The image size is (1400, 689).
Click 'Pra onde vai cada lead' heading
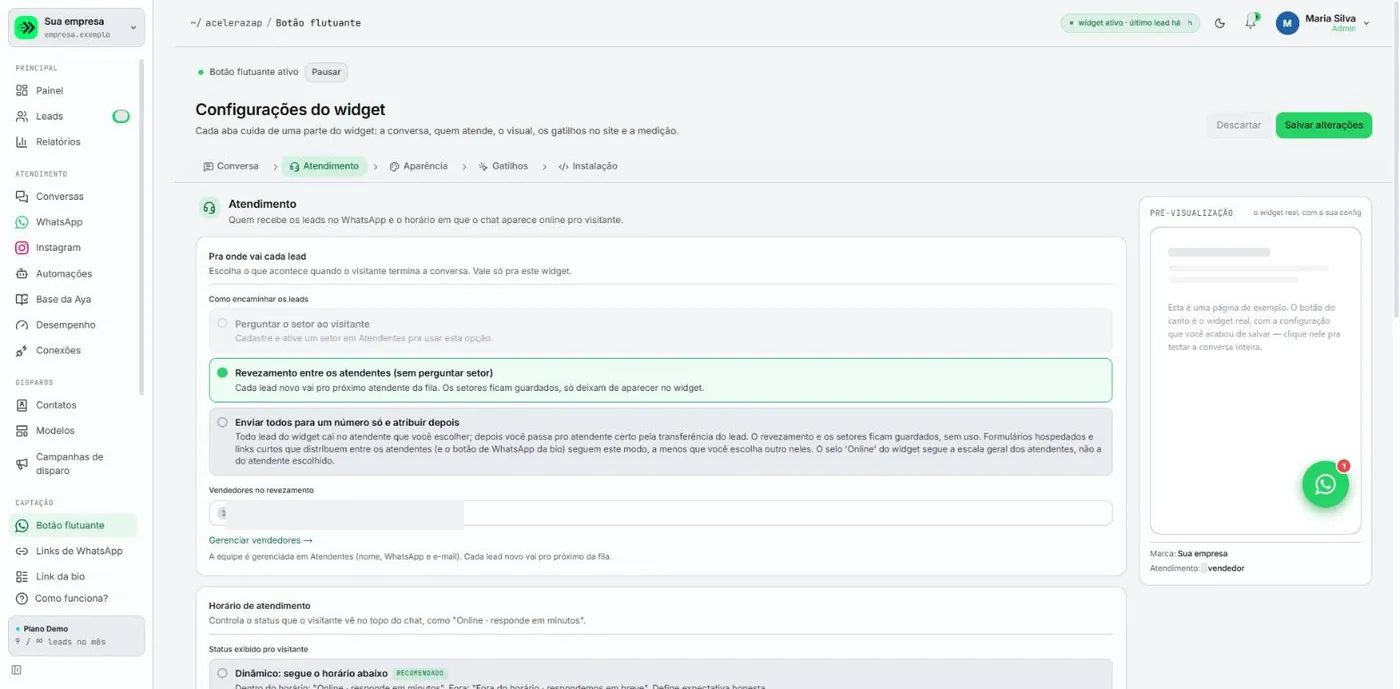click(x=257, y=257)
